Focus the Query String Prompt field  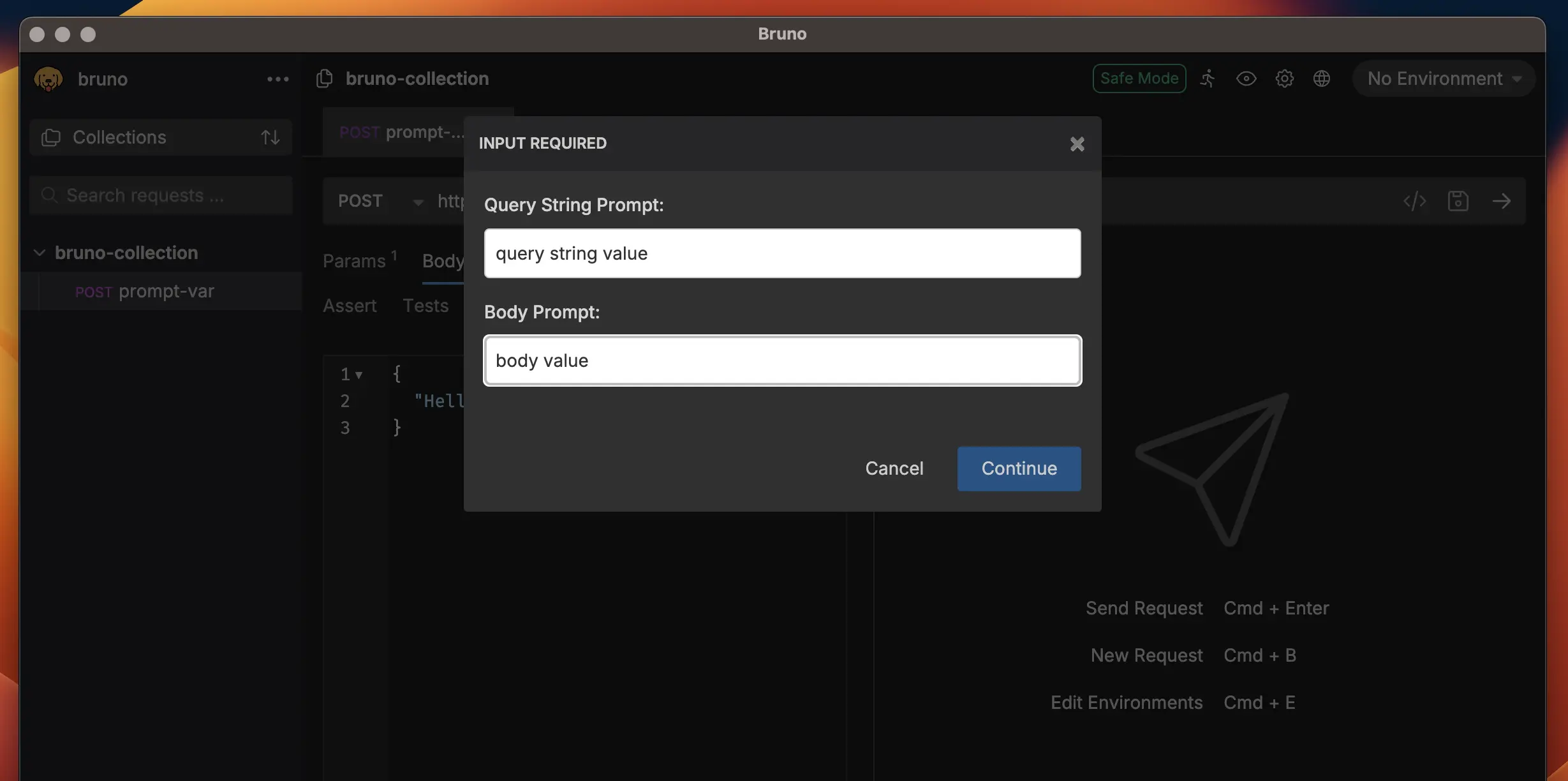click(x=782, y=253)
